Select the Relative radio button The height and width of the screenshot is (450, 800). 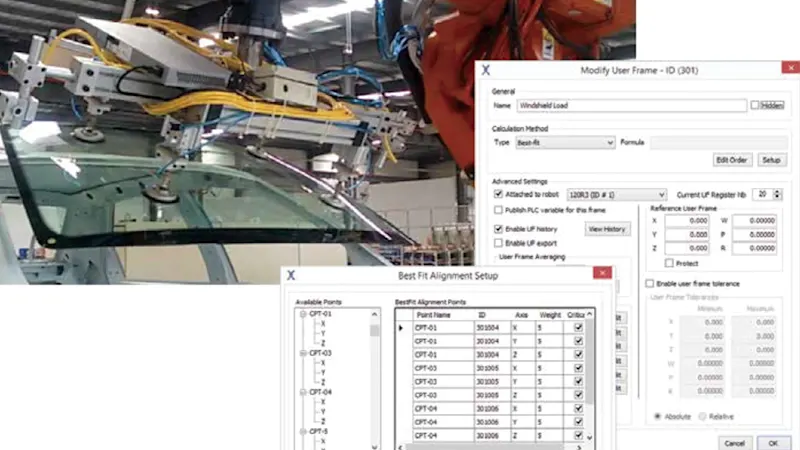(703, 416)
